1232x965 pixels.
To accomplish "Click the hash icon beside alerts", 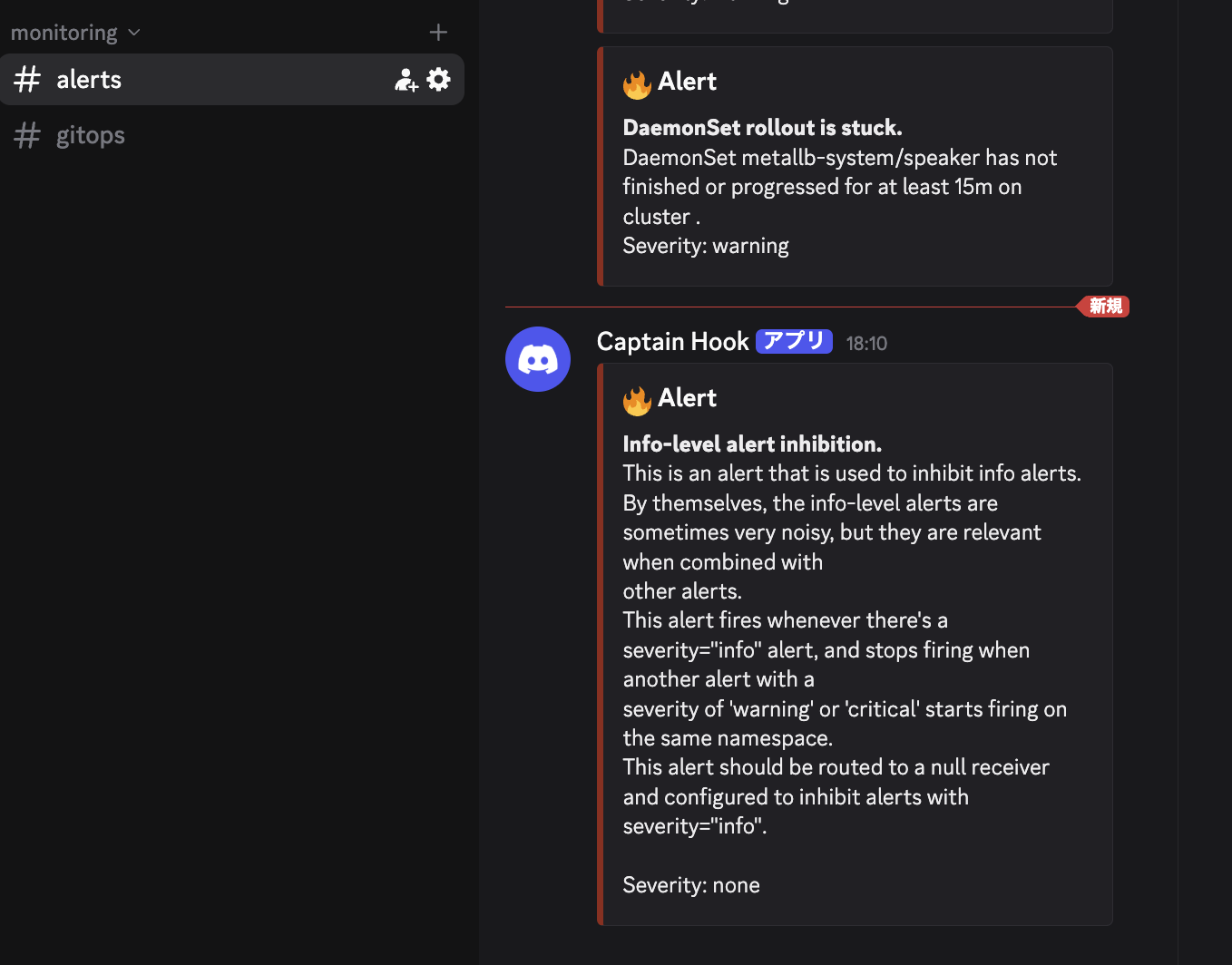I will pos(27,80).
